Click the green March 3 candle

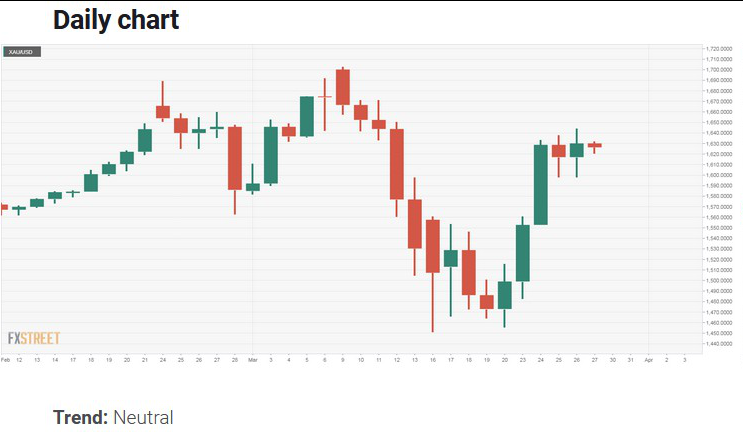(x=270, y=154)
